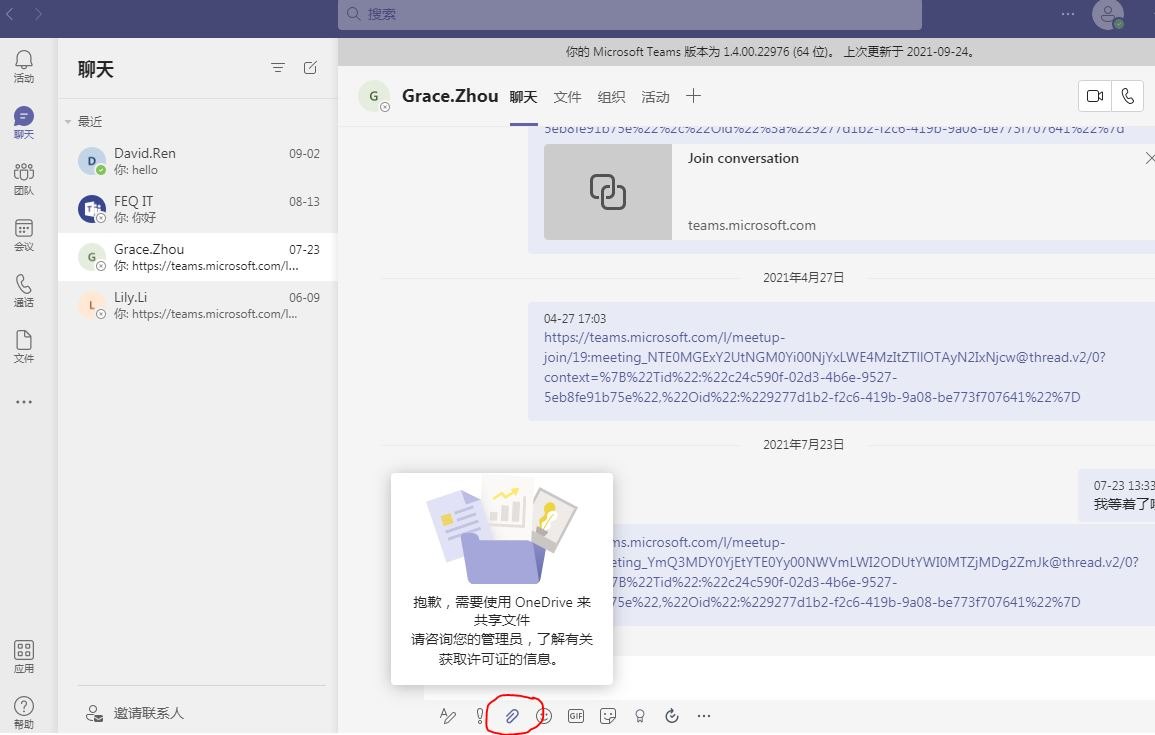1155x735 pixels.
Task: Open the Organization (组织) tab
Action: coord(611,97)
